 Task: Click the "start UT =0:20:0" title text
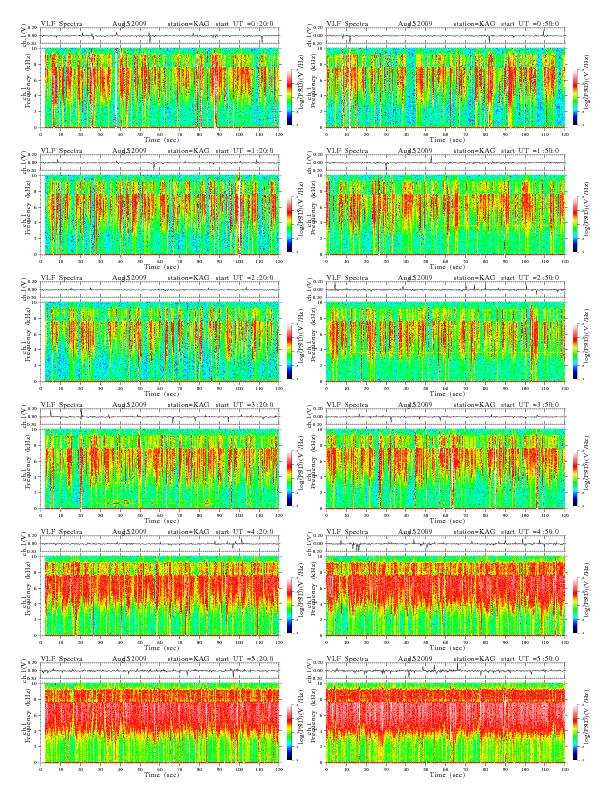[245, 24]
